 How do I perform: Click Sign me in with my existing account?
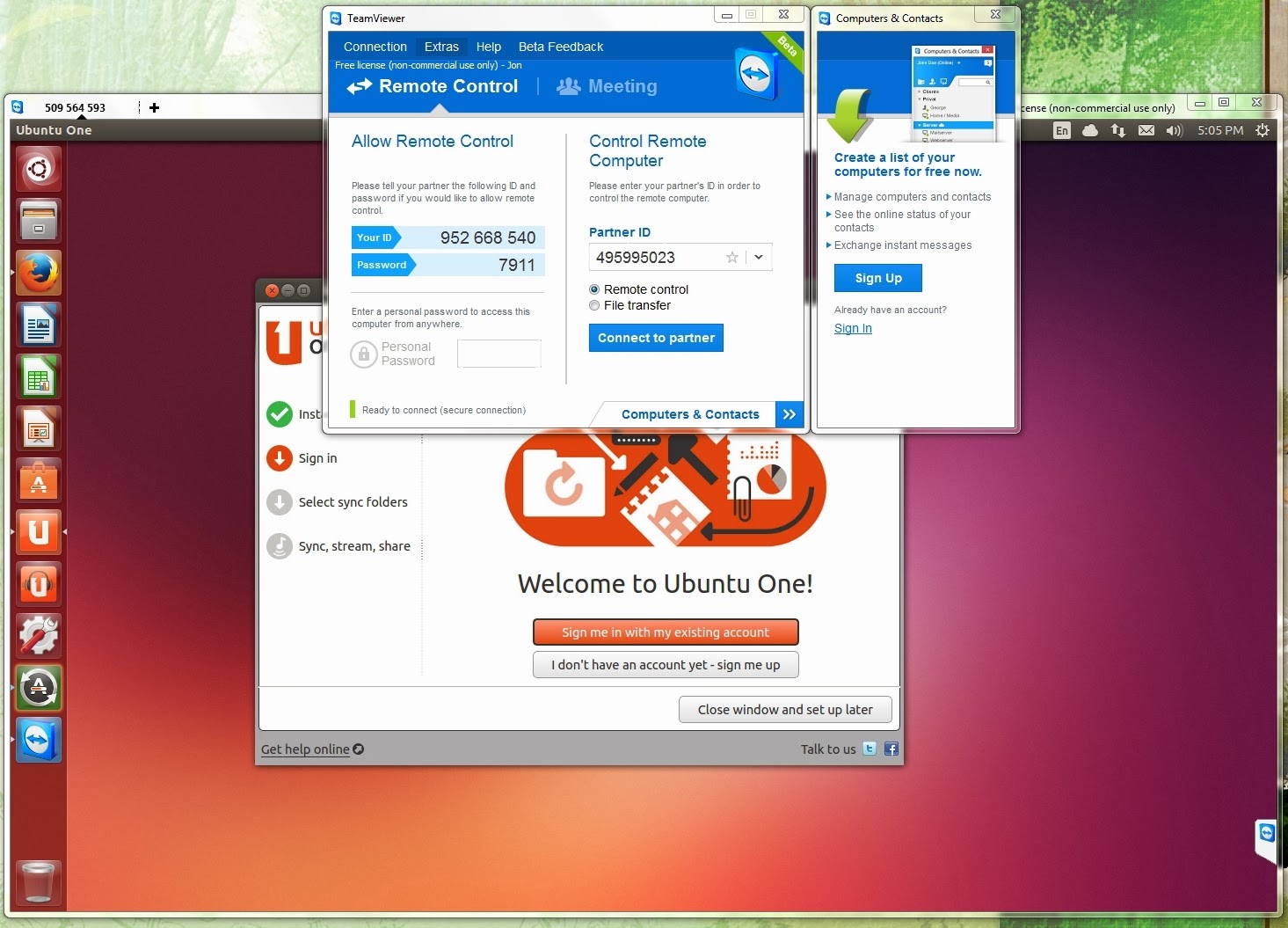666,632
